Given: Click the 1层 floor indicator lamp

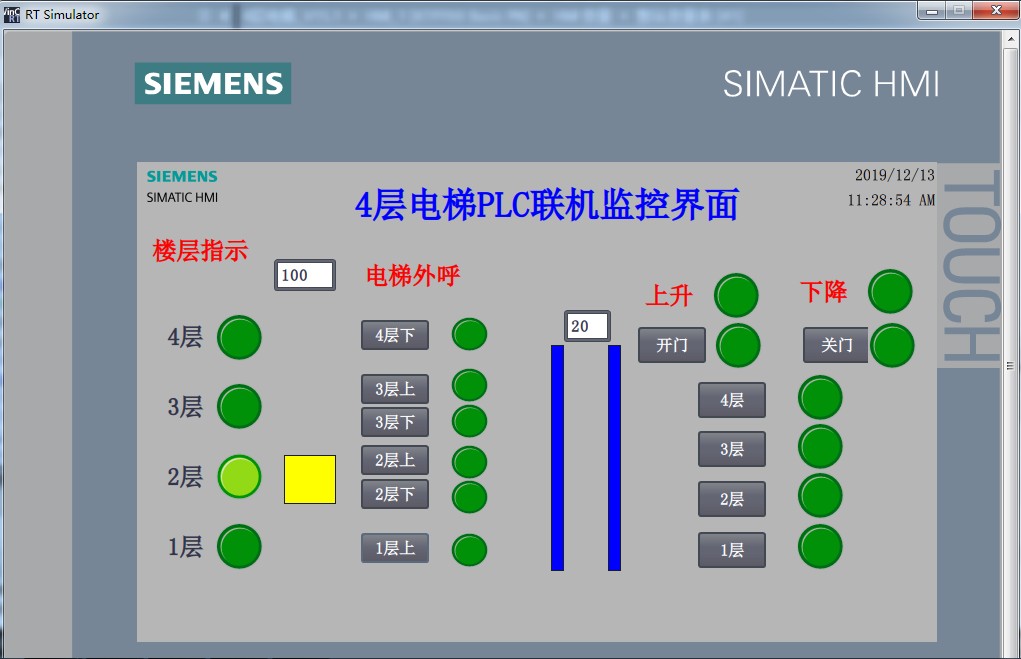Looking at the screenshot, I should click(239, 547).
